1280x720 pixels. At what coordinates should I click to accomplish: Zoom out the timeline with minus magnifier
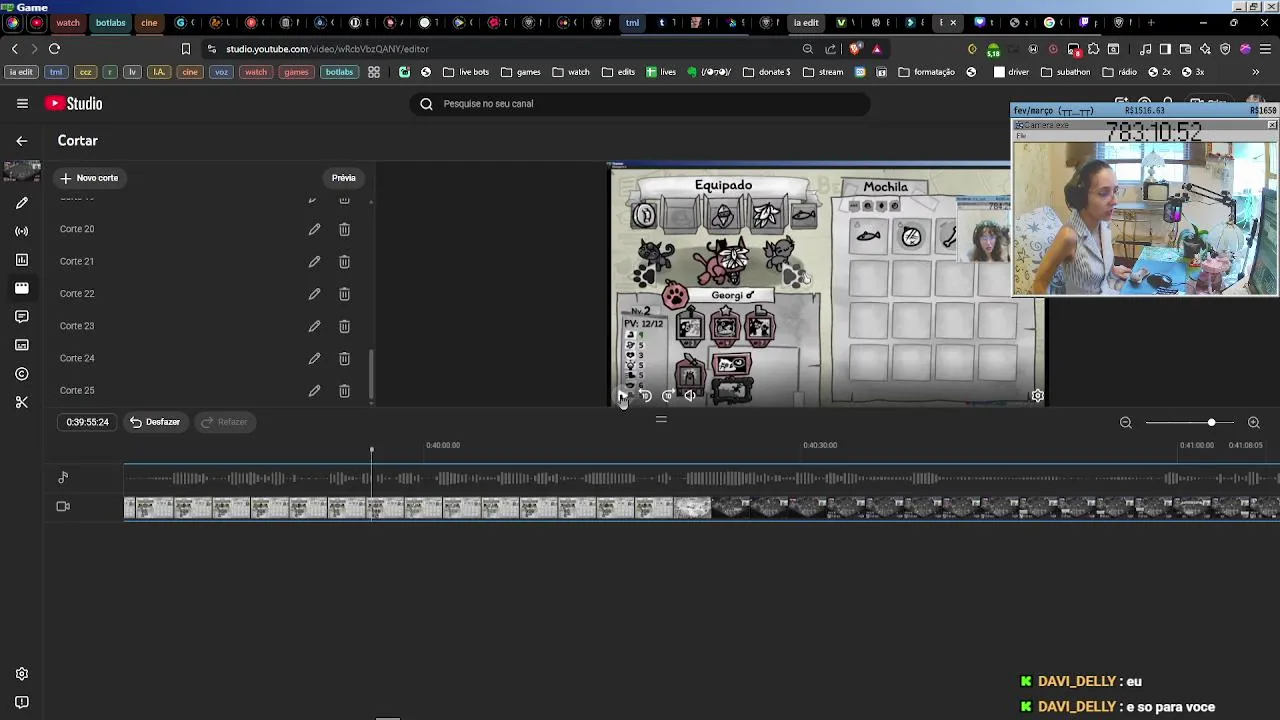(x=1125, y=423)
